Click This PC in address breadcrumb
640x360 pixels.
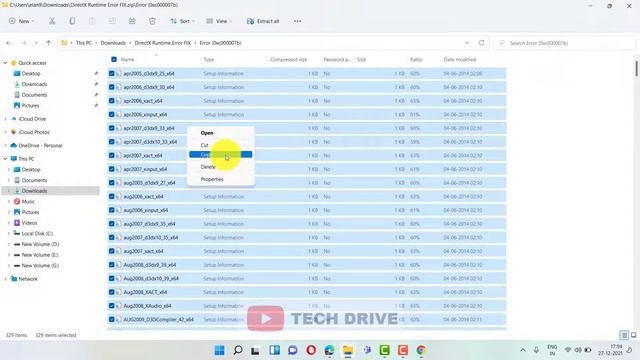point(84,43)
